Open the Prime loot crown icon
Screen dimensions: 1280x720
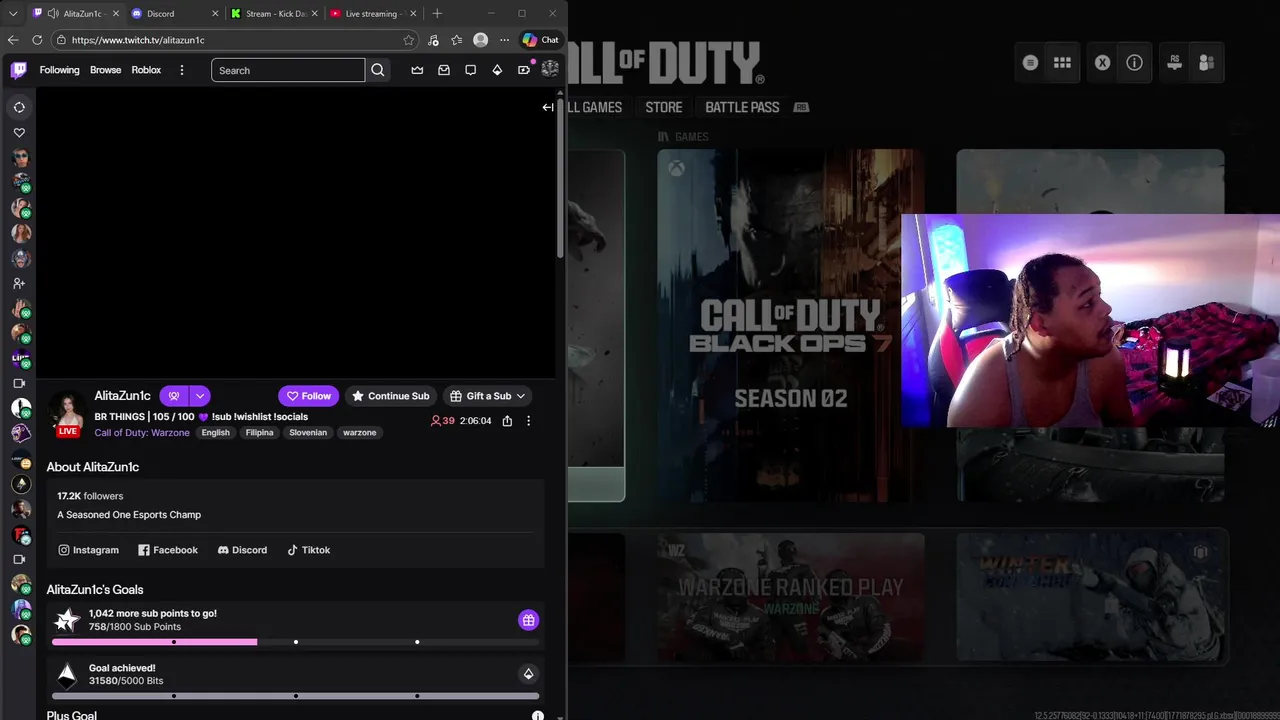pyautogui.click(x=417, y=70)
